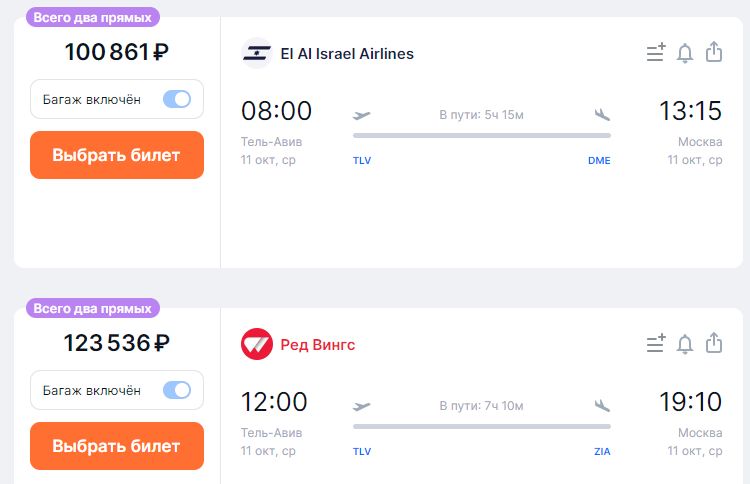Share the El Al Israel Airlines ticket

[714, 52]
